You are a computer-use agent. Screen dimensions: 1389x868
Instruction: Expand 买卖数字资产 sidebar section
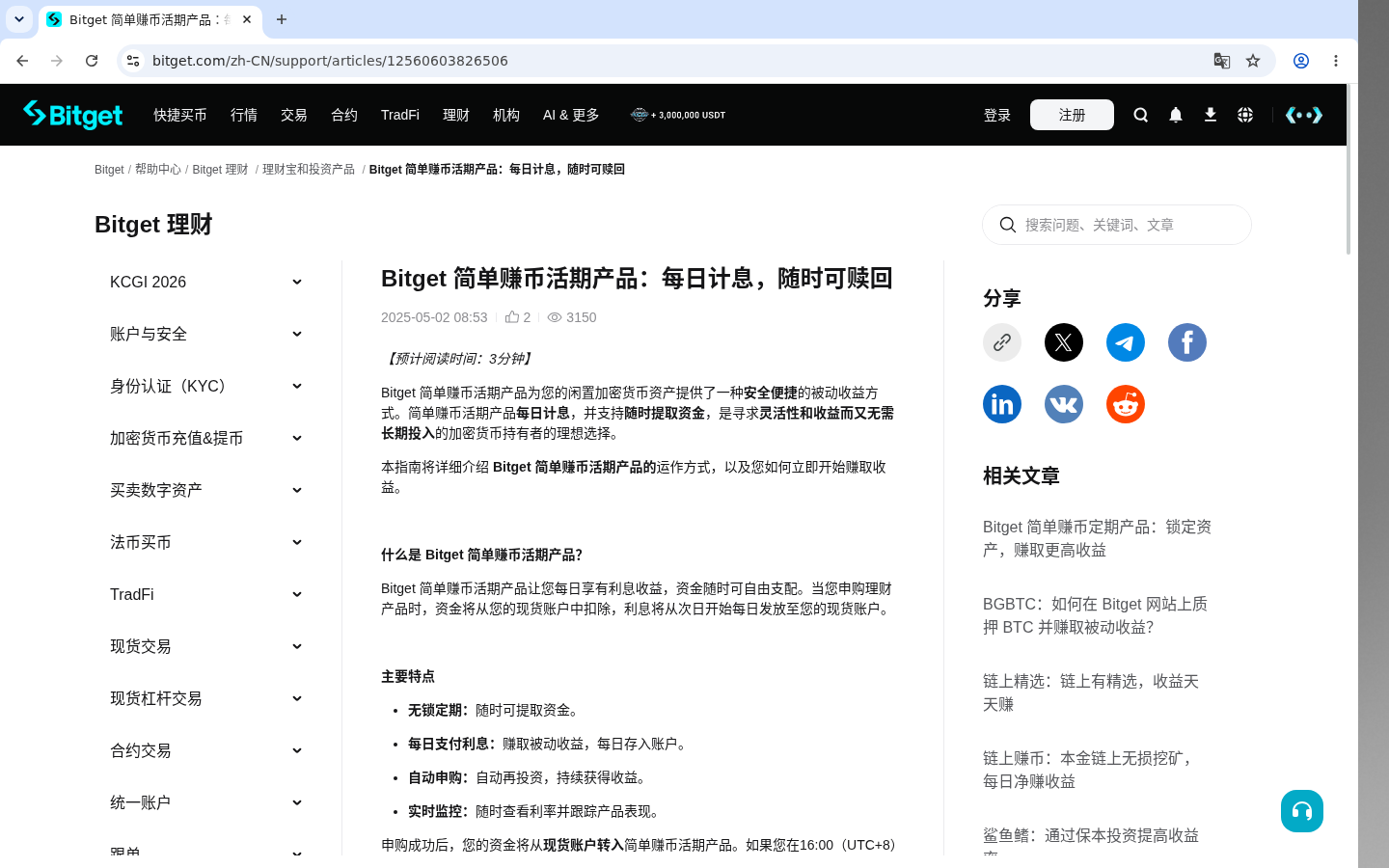pyautogui.click(x=206, y=490)
